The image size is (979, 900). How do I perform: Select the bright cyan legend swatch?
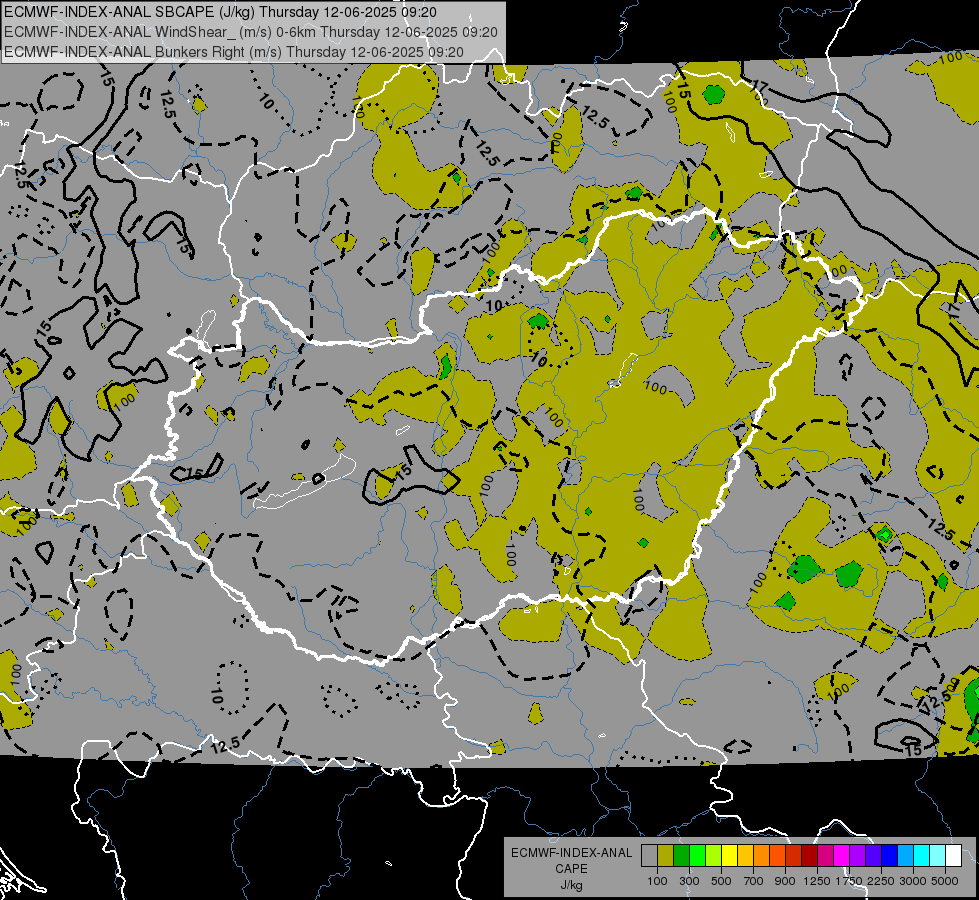922,855
